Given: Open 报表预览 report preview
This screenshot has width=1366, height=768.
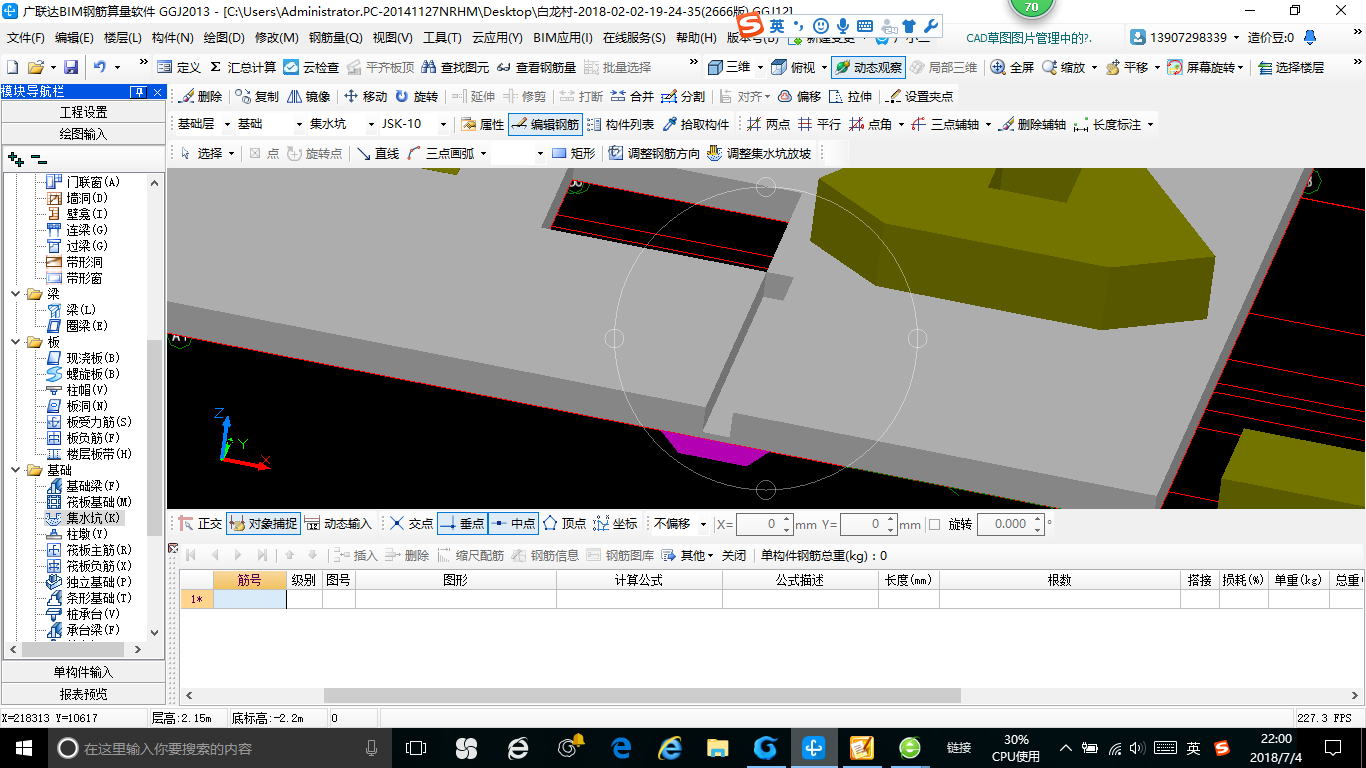Looking at the screenshot, I should point(83,694).
